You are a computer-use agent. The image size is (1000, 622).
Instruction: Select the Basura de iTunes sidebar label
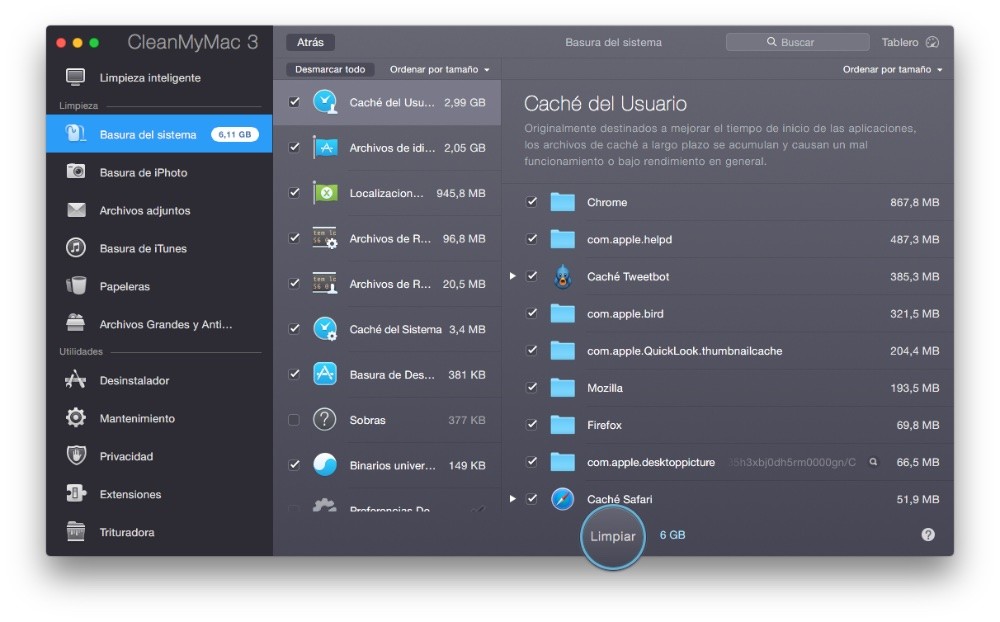click(x=143, y=248)
